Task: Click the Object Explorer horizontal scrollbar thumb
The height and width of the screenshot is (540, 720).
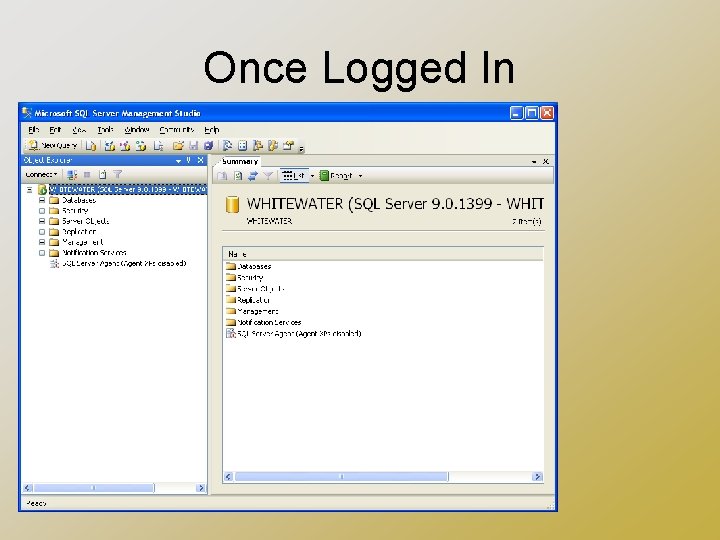Action: point(94,488)
